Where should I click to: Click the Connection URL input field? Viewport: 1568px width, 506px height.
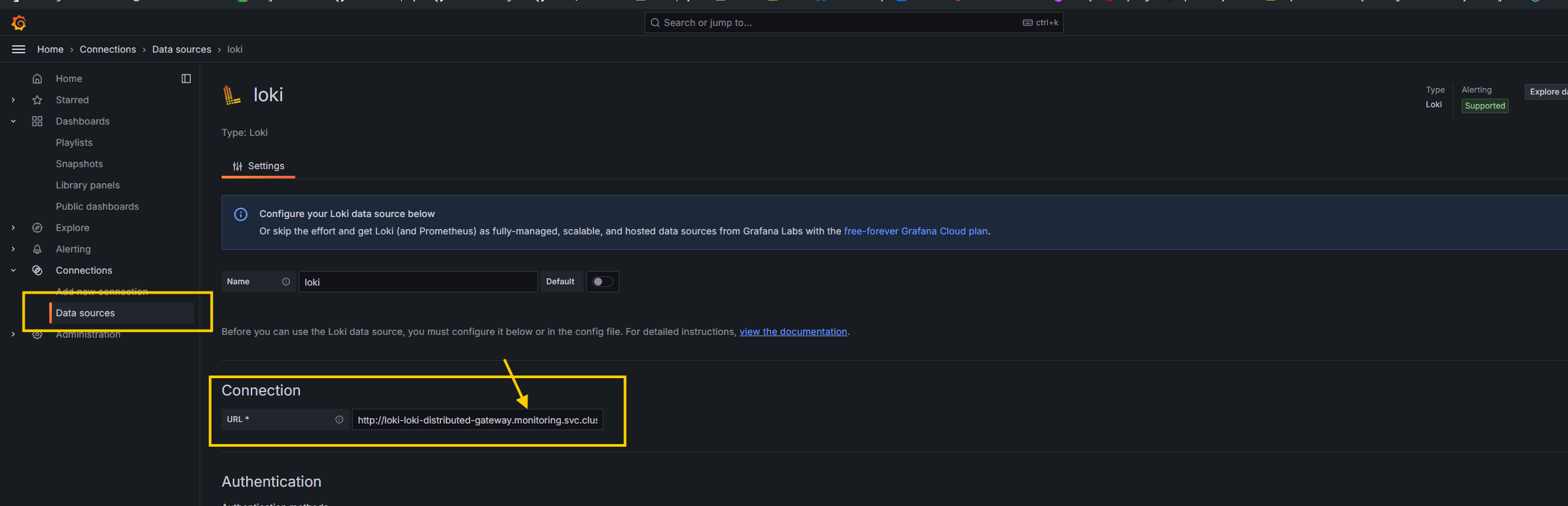coord(478,419)
